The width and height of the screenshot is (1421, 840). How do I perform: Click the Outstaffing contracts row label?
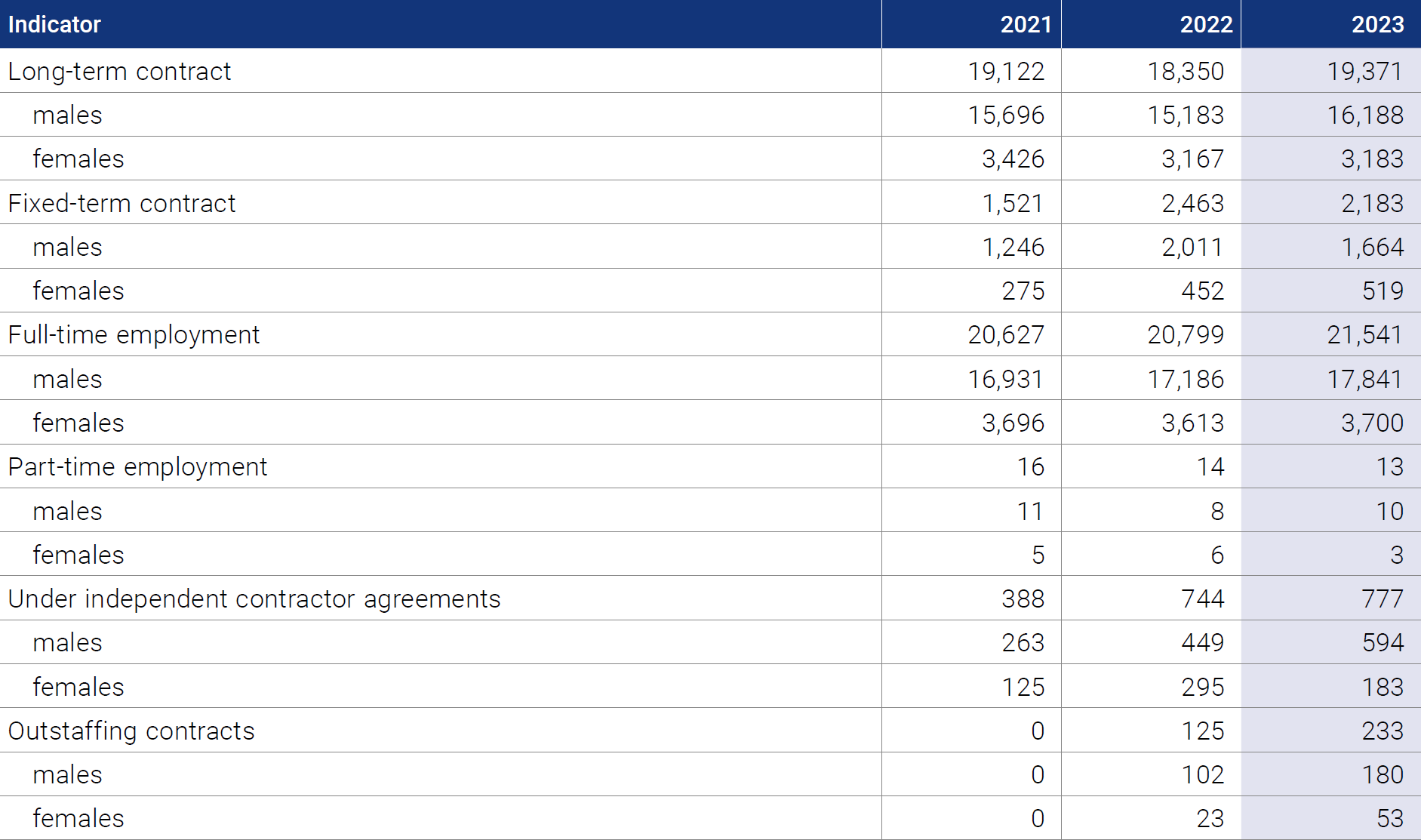[131, 731]
